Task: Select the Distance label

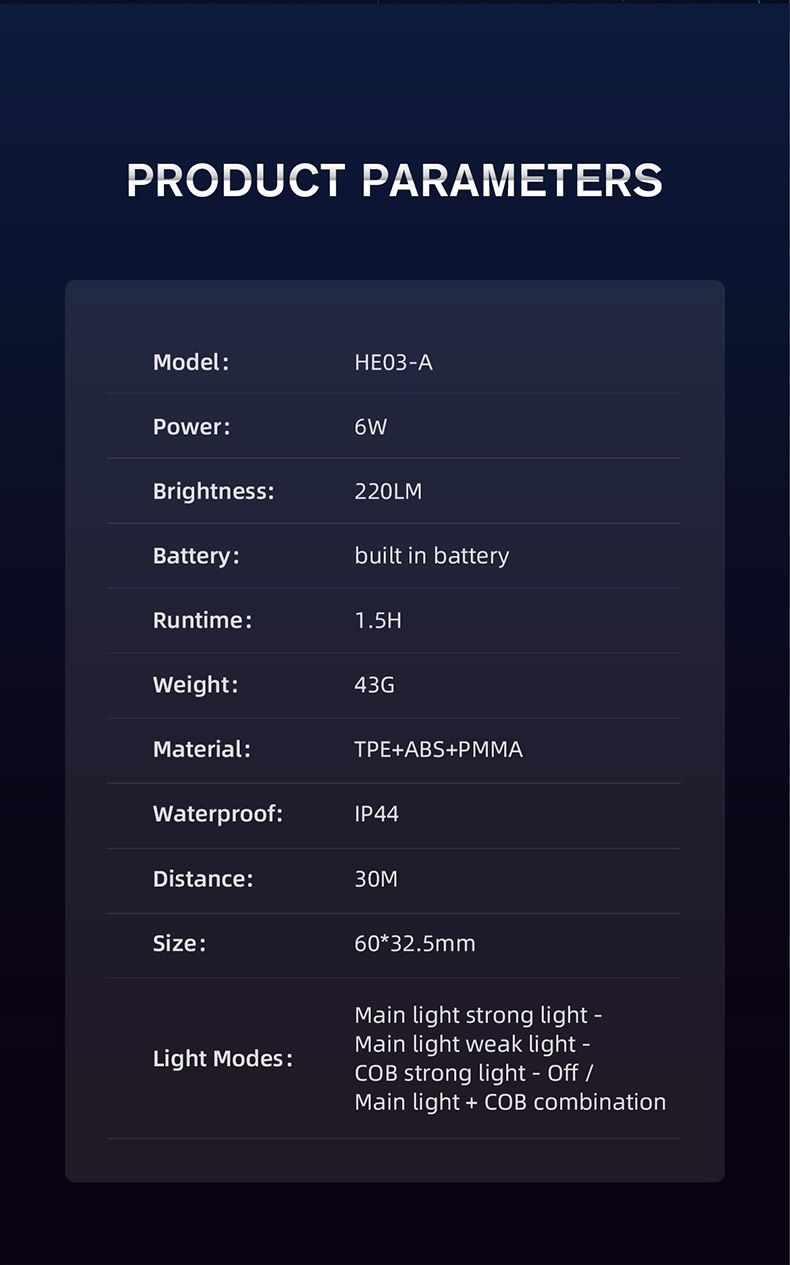Action: (203, 879)
